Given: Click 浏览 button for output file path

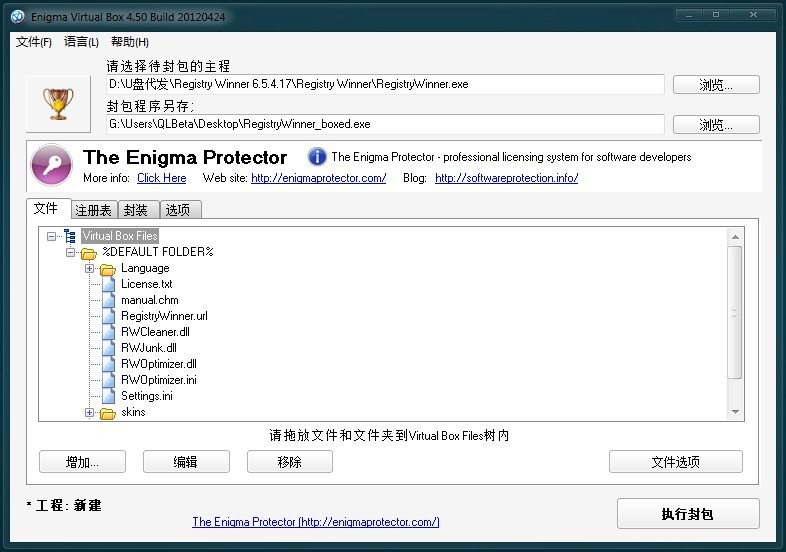Looking at the screenshot, I should click(716, 125).
